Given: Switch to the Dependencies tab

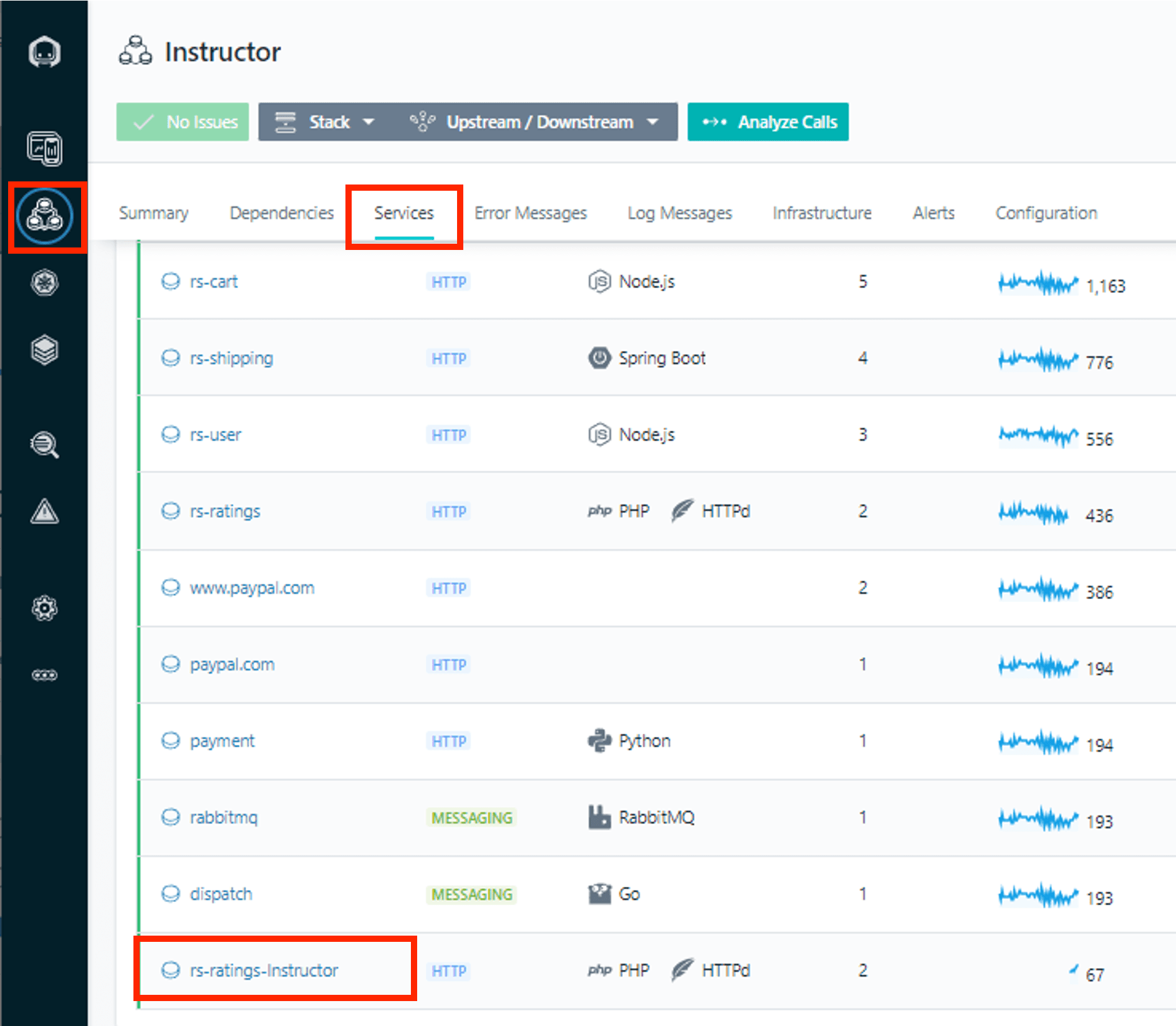Looking at the screenshot, I should [281, 213].
